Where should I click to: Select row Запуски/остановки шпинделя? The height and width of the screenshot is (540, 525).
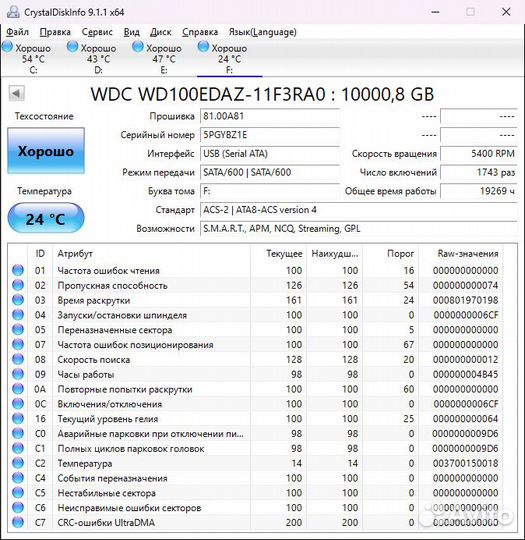coord(255,315)
